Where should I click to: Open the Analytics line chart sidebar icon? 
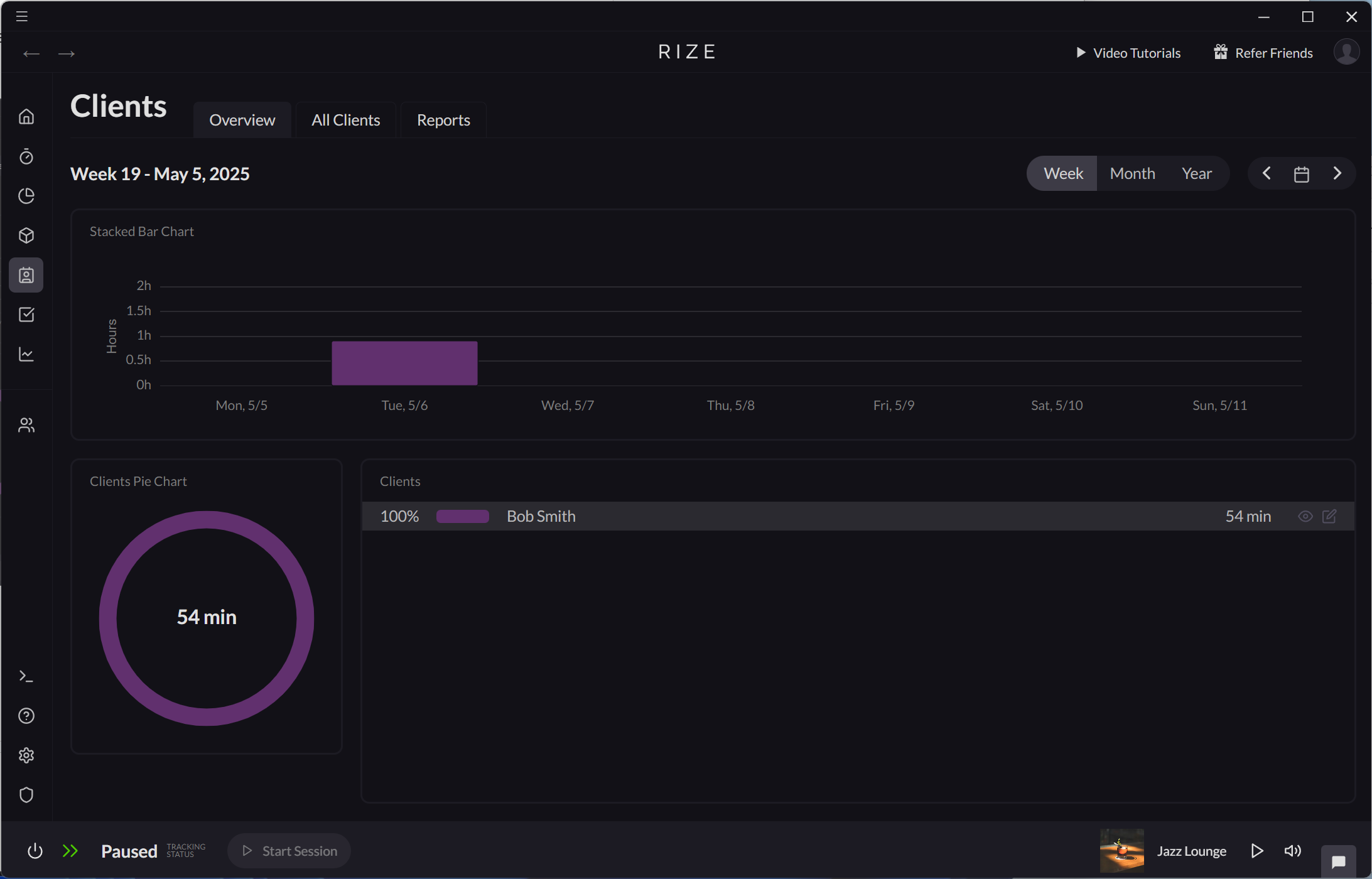click(26, 354)
